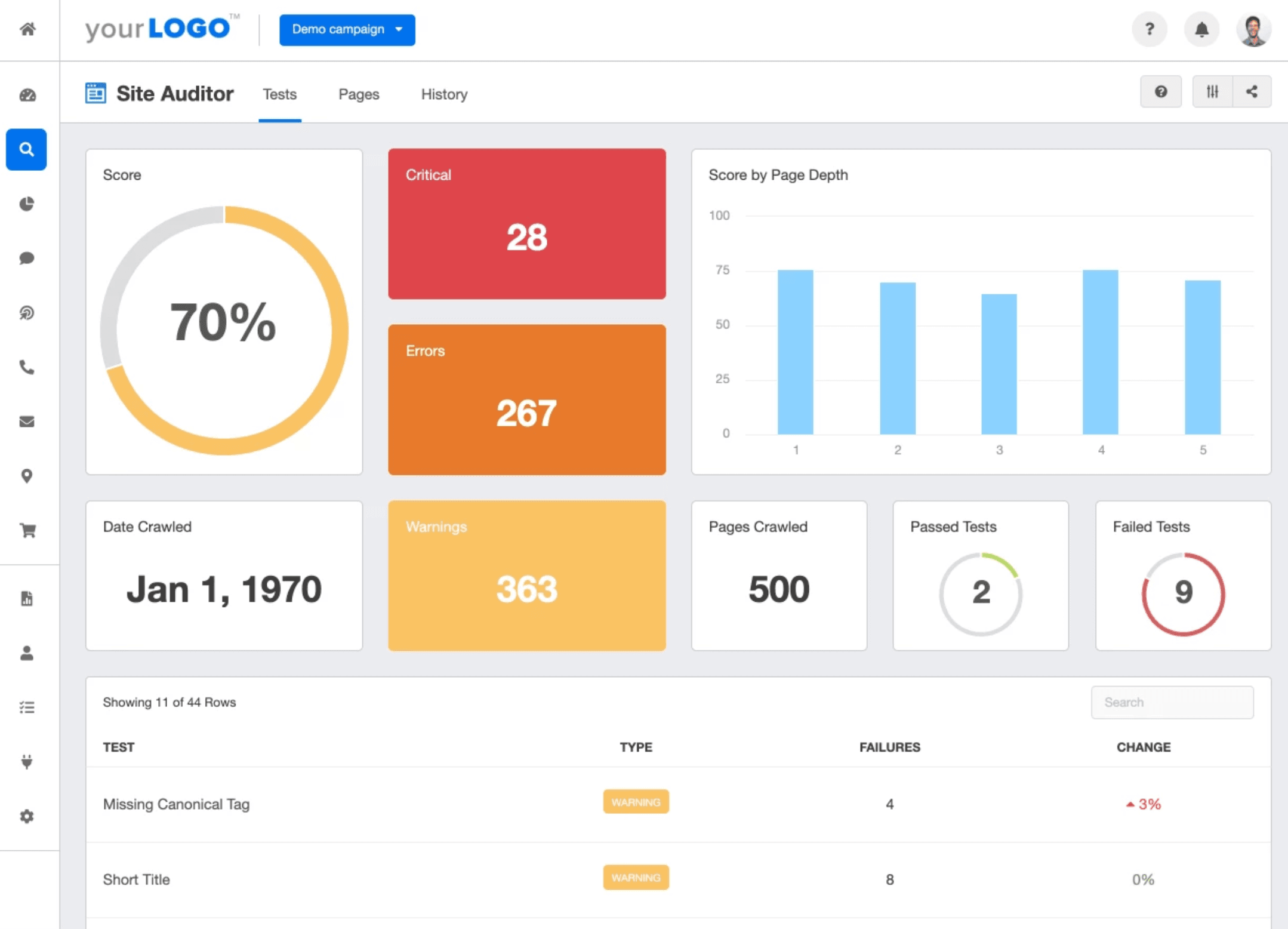Click the sliders settings icon near share
Screen dimensions: 1288x929
(x=1213, y=91)
